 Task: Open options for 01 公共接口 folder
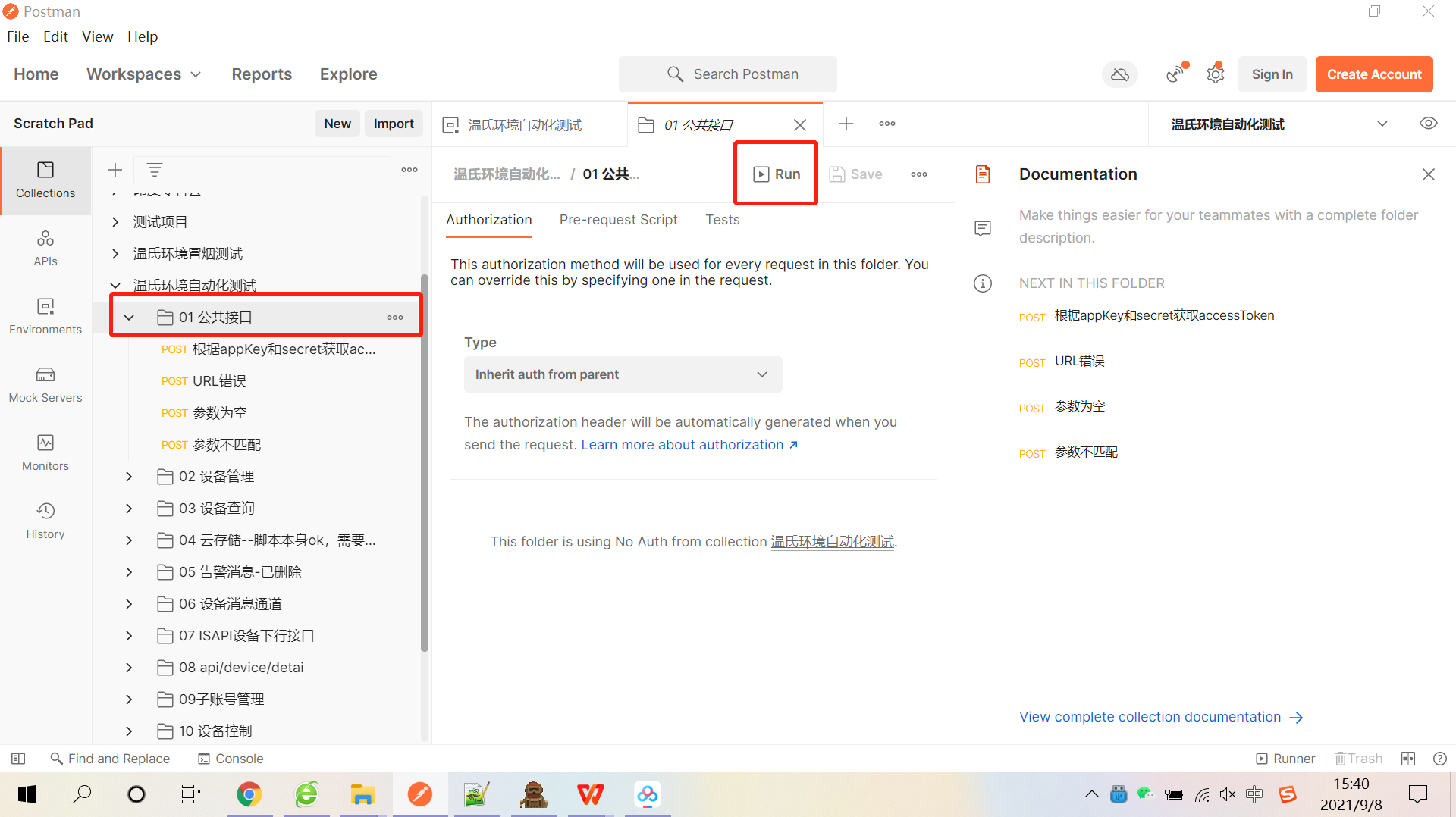coord(395,318)
